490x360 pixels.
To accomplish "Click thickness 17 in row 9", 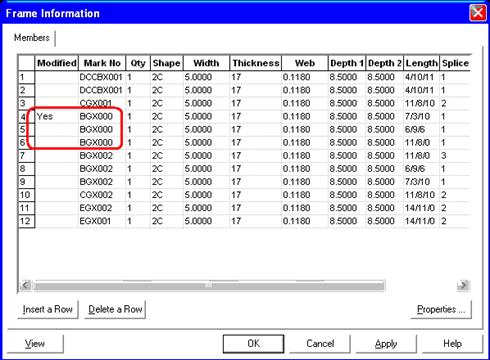I will 256,182.
